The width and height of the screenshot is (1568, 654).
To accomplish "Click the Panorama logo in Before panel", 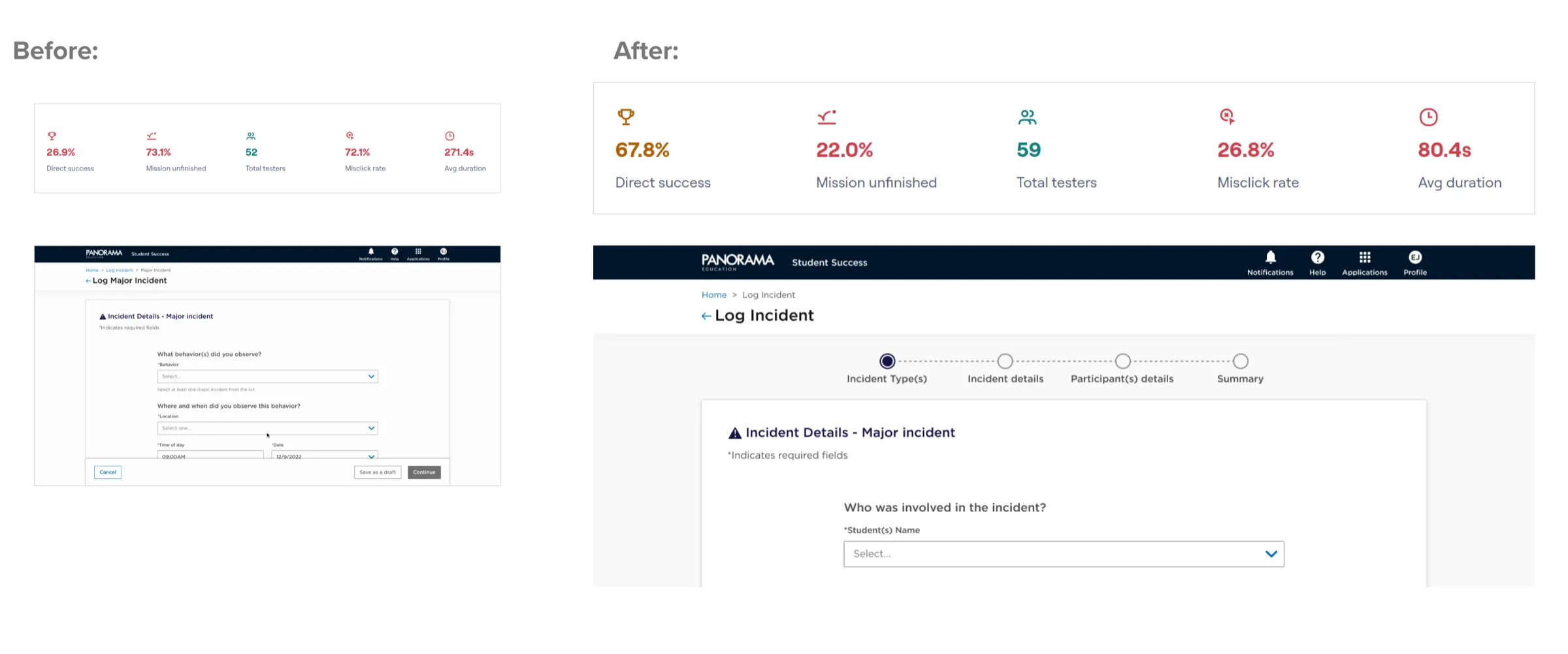I will 104,253.
